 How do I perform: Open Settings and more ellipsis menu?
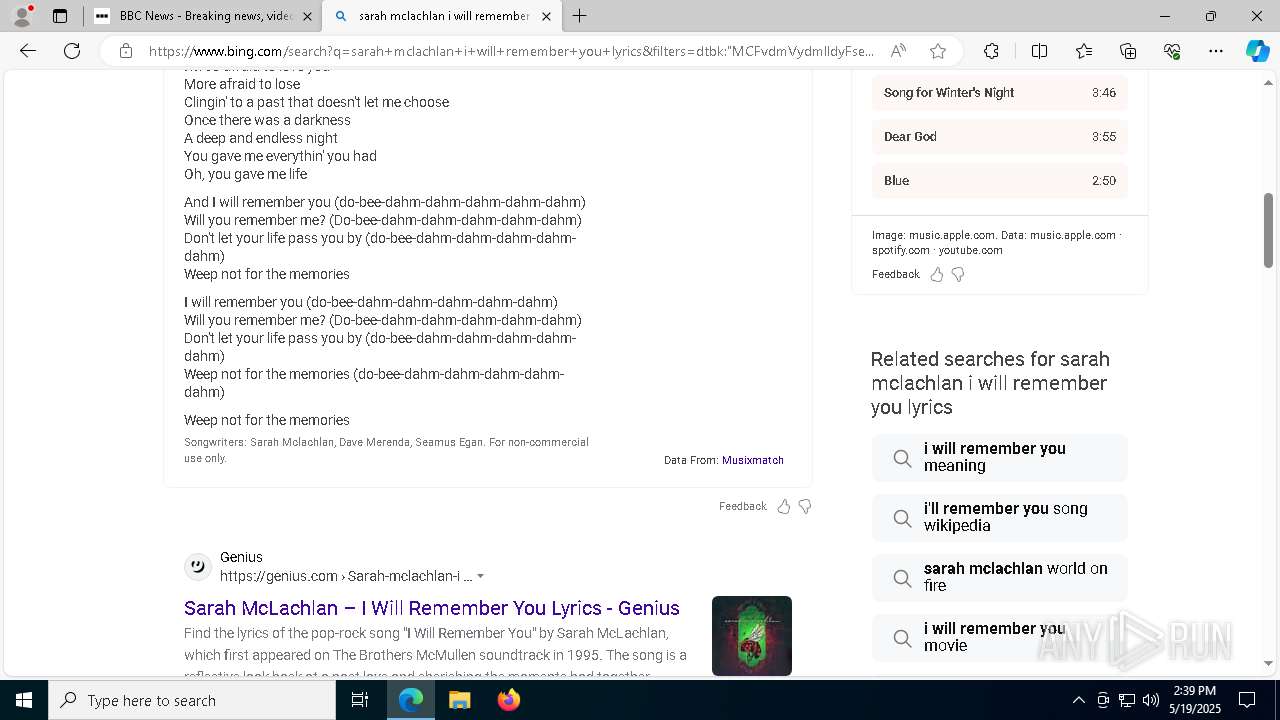pos(1216,51)
